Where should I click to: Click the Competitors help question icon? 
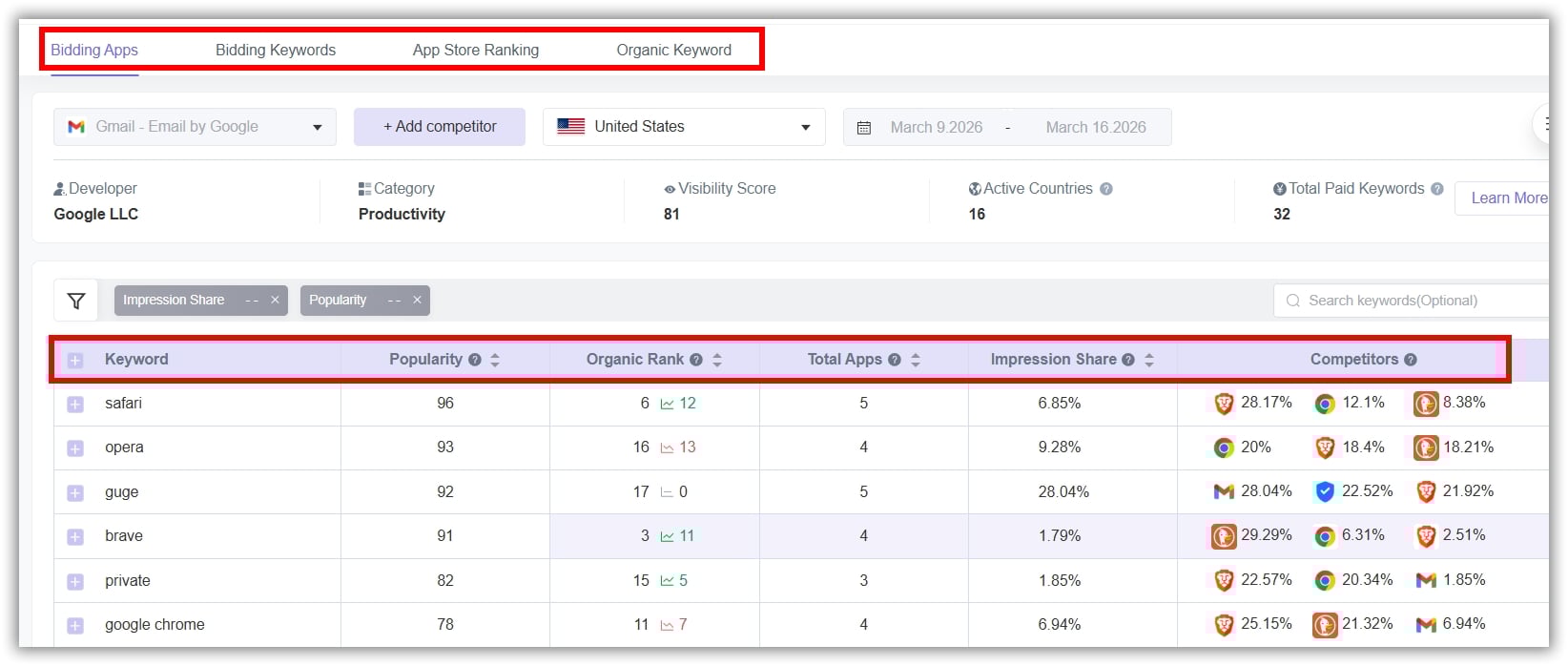[x=1411, y=360]
